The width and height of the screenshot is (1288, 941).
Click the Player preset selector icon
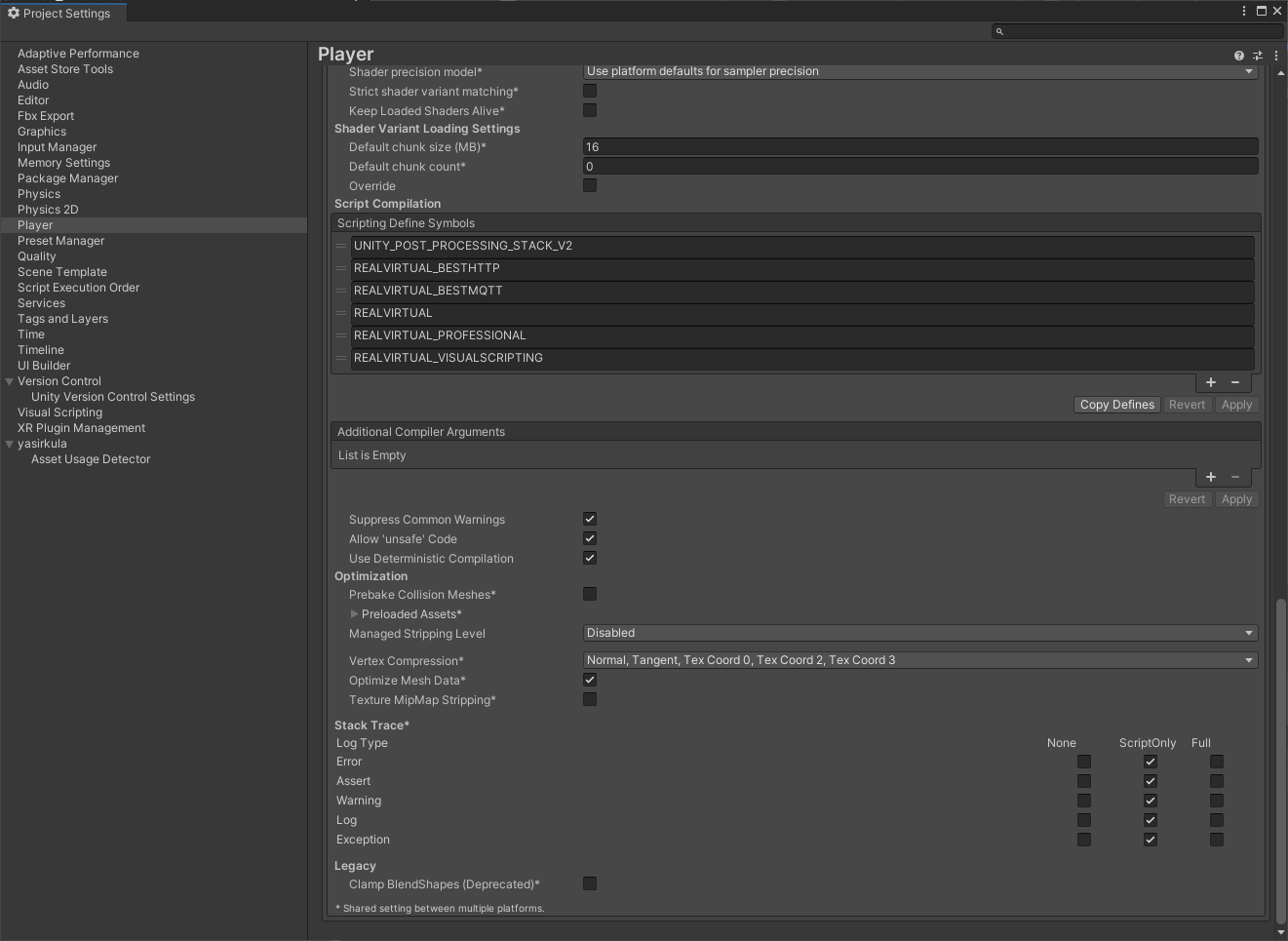1257,56
